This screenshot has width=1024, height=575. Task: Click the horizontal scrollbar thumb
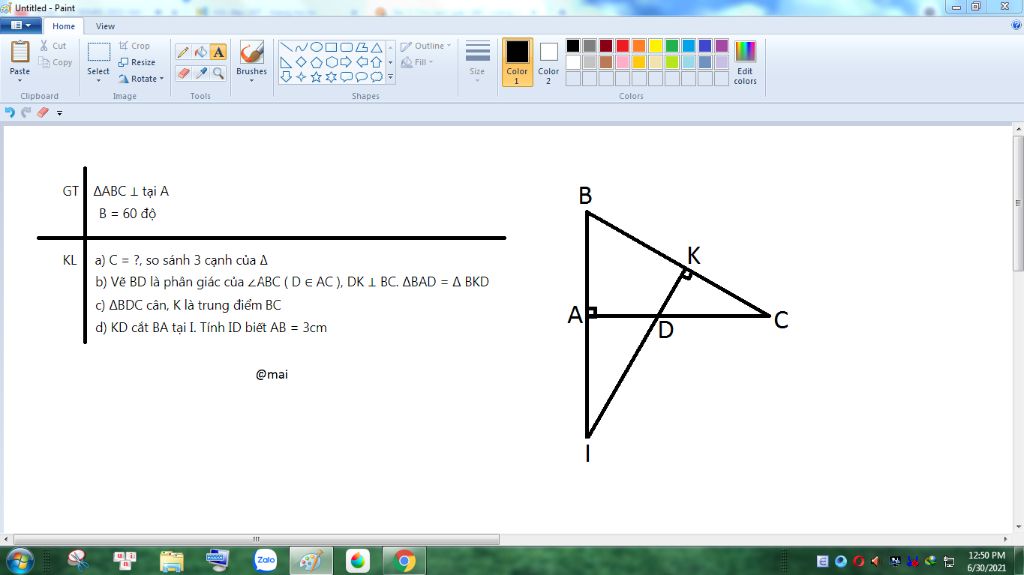pos(256,539)
